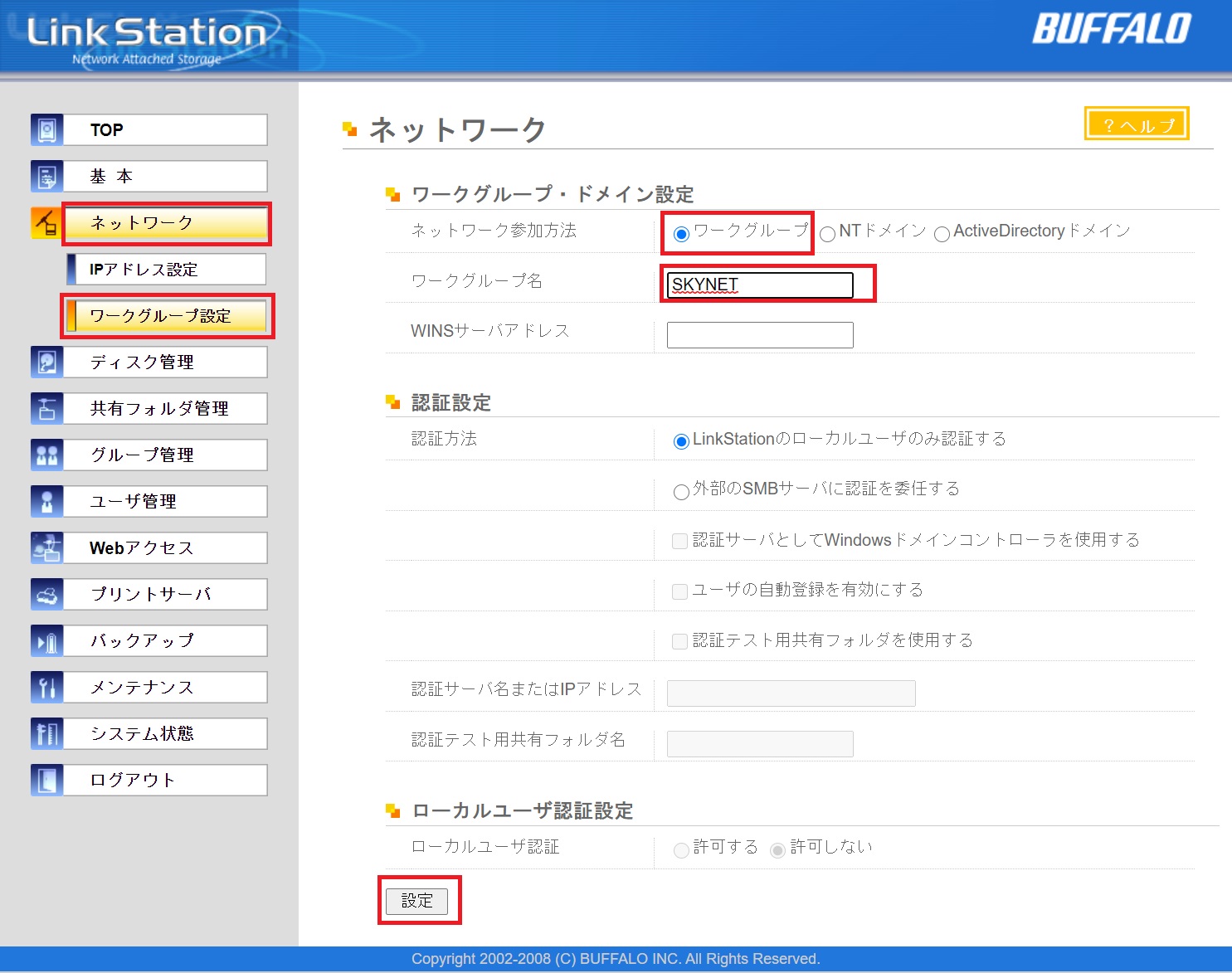Viewport: 1232px width, 973px height.
Task: Select the ワークグループ radio button
Action: point(681,234)
